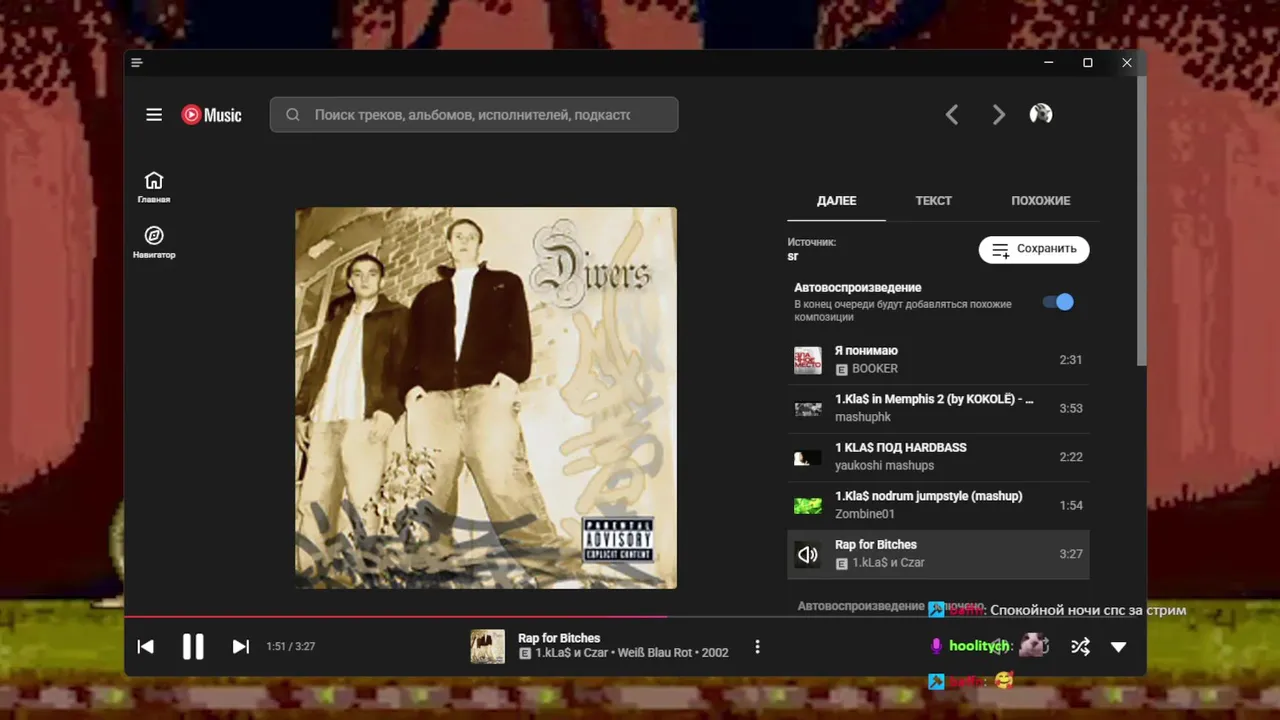1280x720 pixels.
Task: Click Rap for Bitches title in player bar
Action: click(559, 638)
